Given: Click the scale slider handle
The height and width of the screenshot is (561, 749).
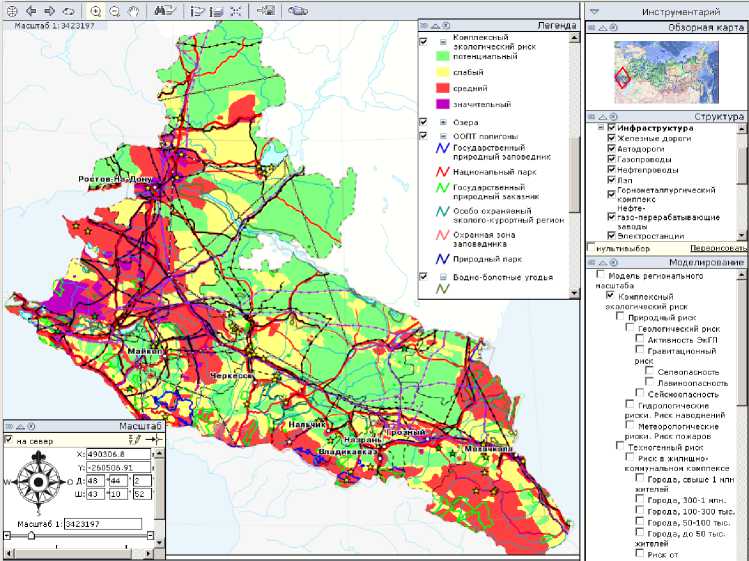Looking at the screenshot, I should tap(30, 535).
